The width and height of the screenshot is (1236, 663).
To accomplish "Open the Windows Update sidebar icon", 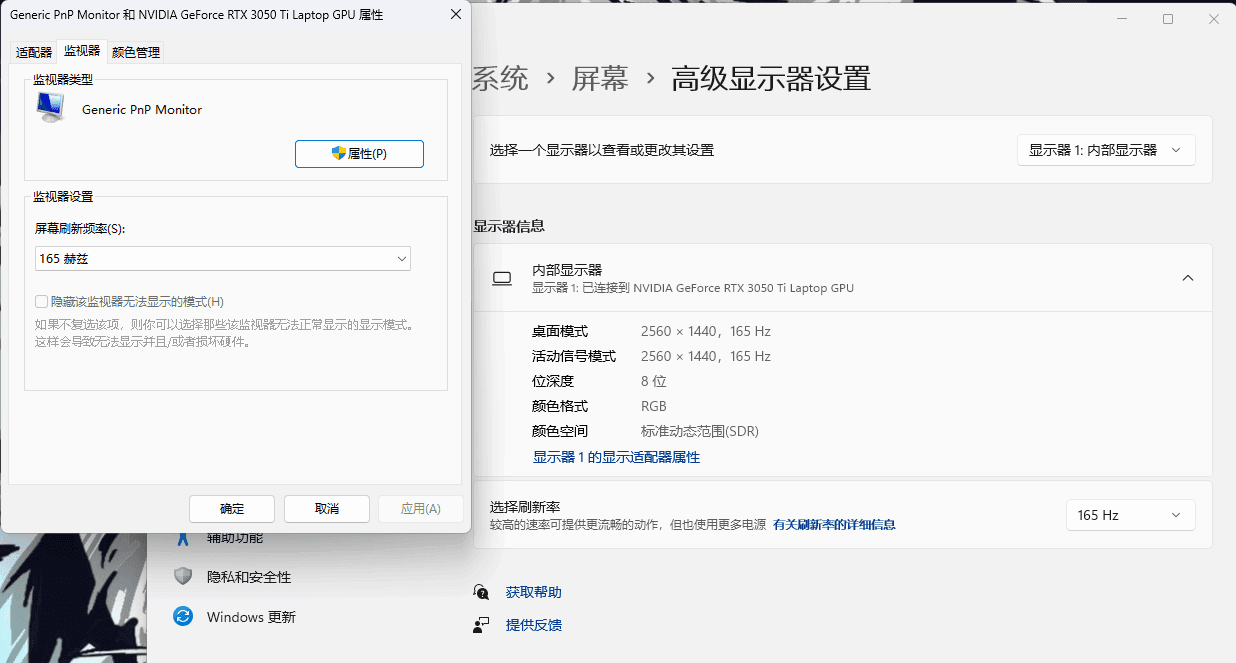I will point(182,617).
